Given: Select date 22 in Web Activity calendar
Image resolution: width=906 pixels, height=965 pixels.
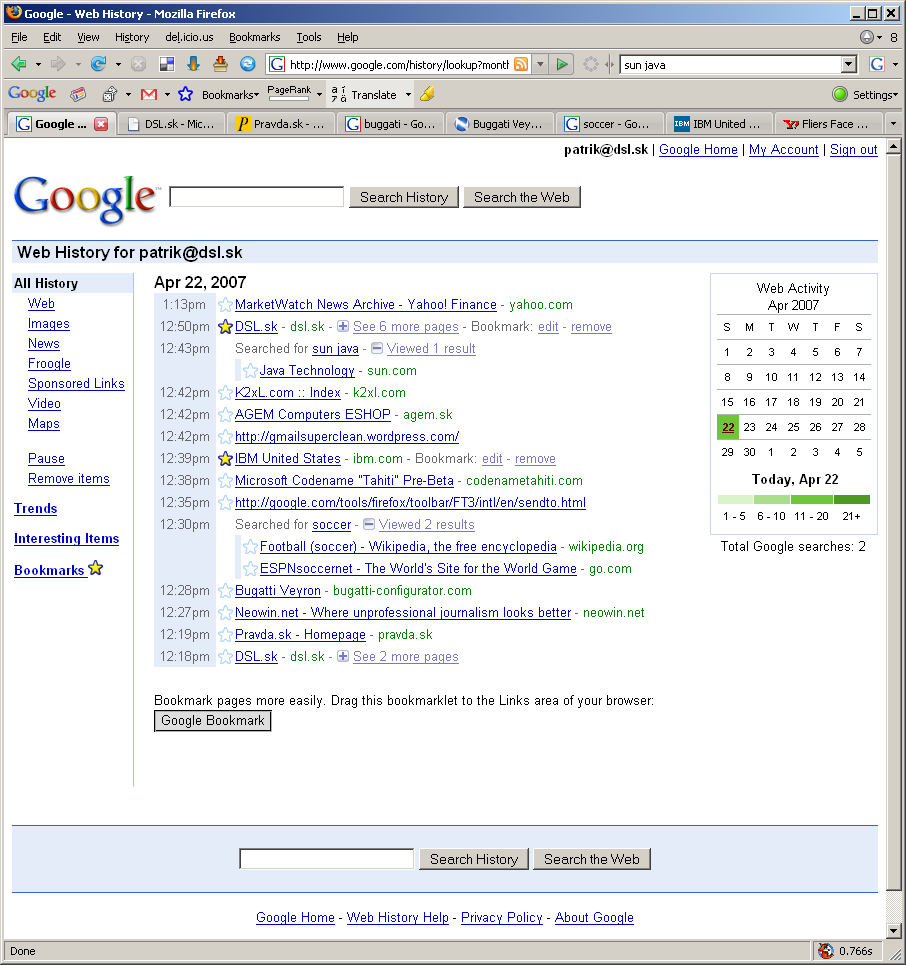Looking at the screenshot, I should (x=728, y=427).
